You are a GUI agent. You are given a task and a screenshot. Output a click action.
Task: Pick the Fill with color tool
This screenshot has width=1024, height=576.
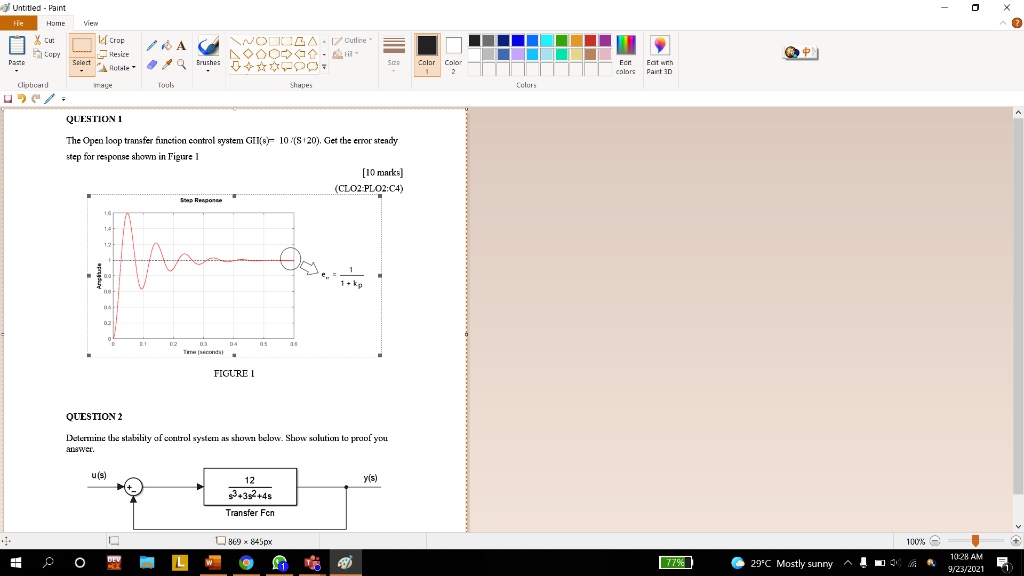pos(165,44)
